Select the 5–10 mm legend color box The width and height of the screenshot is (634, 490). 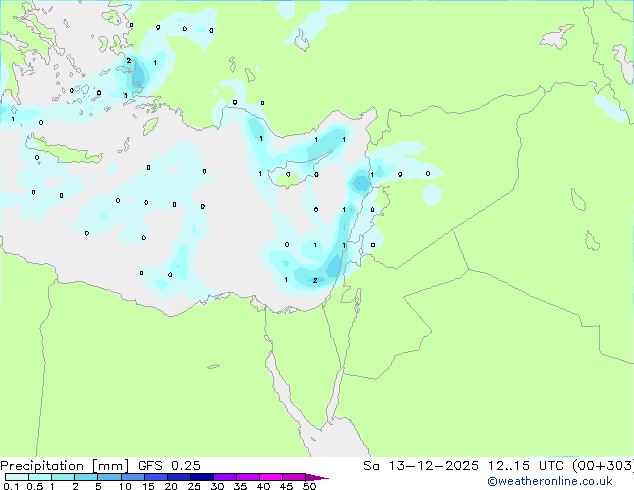(x=109, y=477)
